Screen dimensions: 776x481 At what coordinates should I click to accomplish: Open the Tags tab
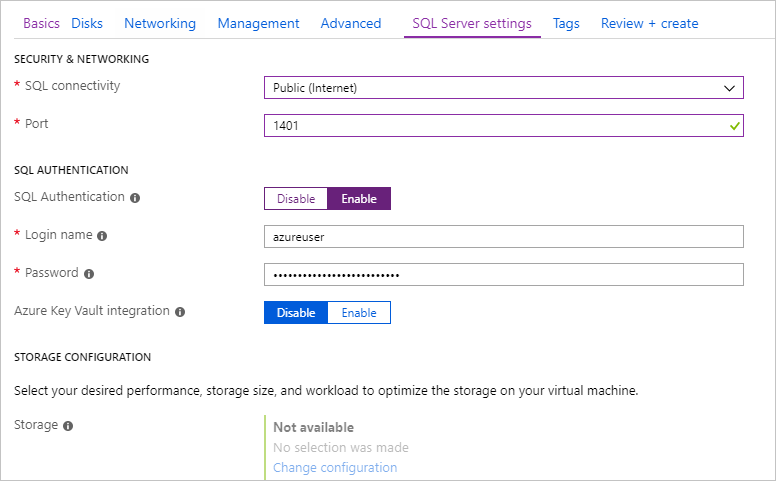566,23
